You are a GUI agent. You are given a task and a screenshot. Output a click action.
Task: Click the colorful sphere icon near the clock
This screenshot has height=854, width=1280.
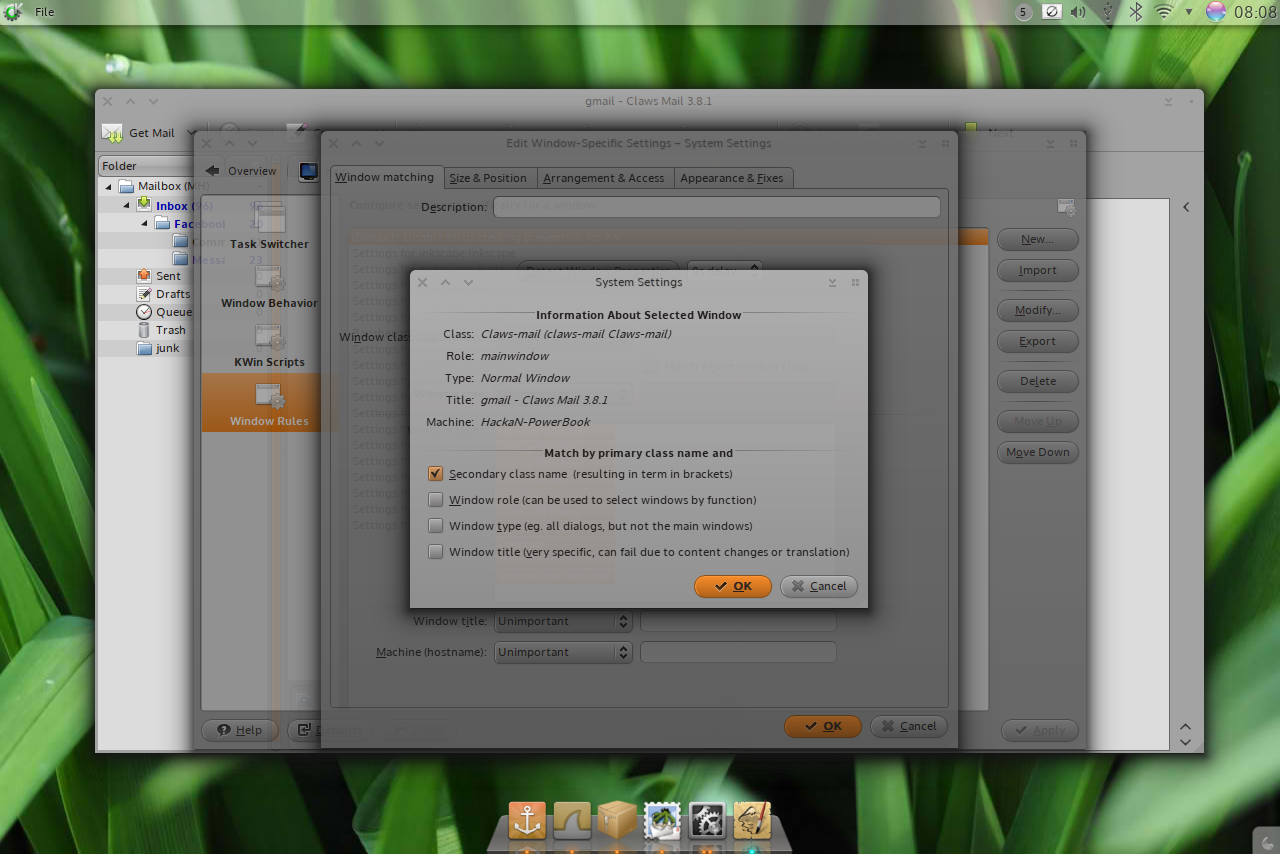1216,12
